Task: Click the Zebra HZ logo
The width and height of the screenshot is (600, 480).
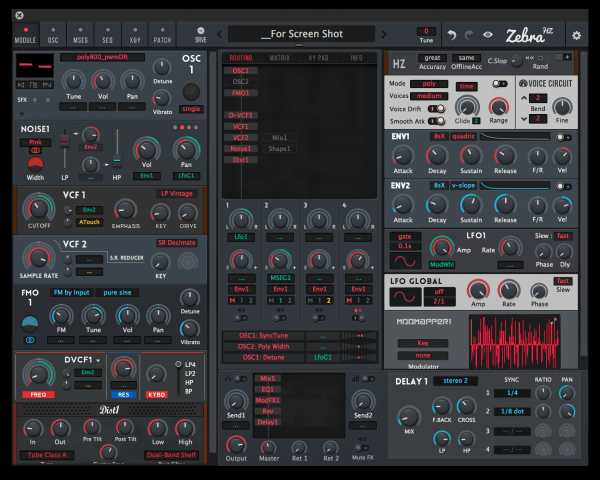Action: [x=529, y=35]
